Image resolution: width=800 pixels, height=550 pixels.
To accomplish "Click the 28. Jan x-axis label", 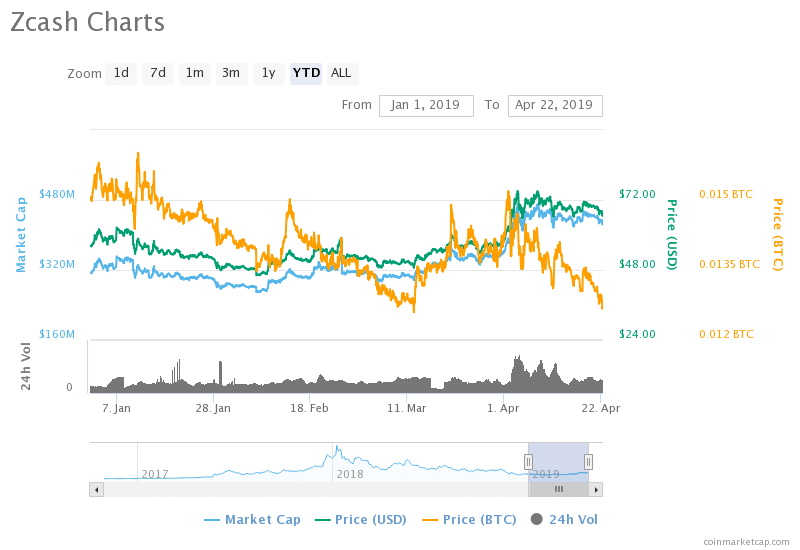I will click(x=213, y=408).
